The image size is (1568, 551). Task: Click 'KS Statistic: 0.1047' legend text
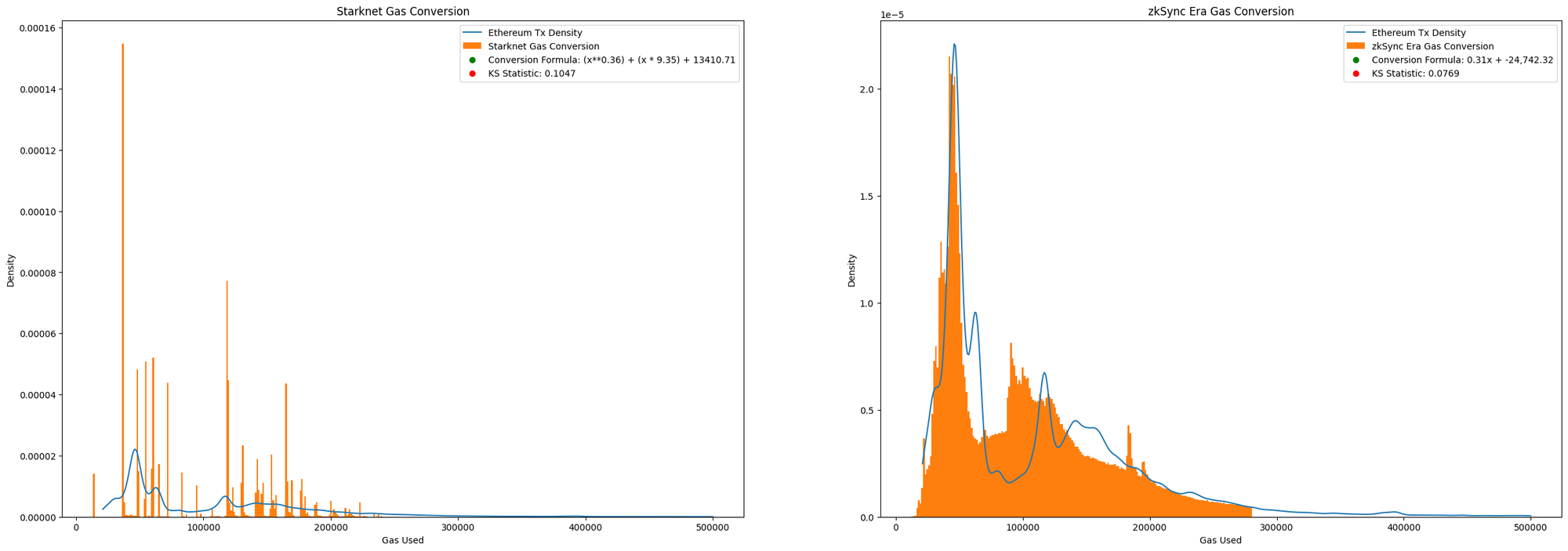coord(532,74)
